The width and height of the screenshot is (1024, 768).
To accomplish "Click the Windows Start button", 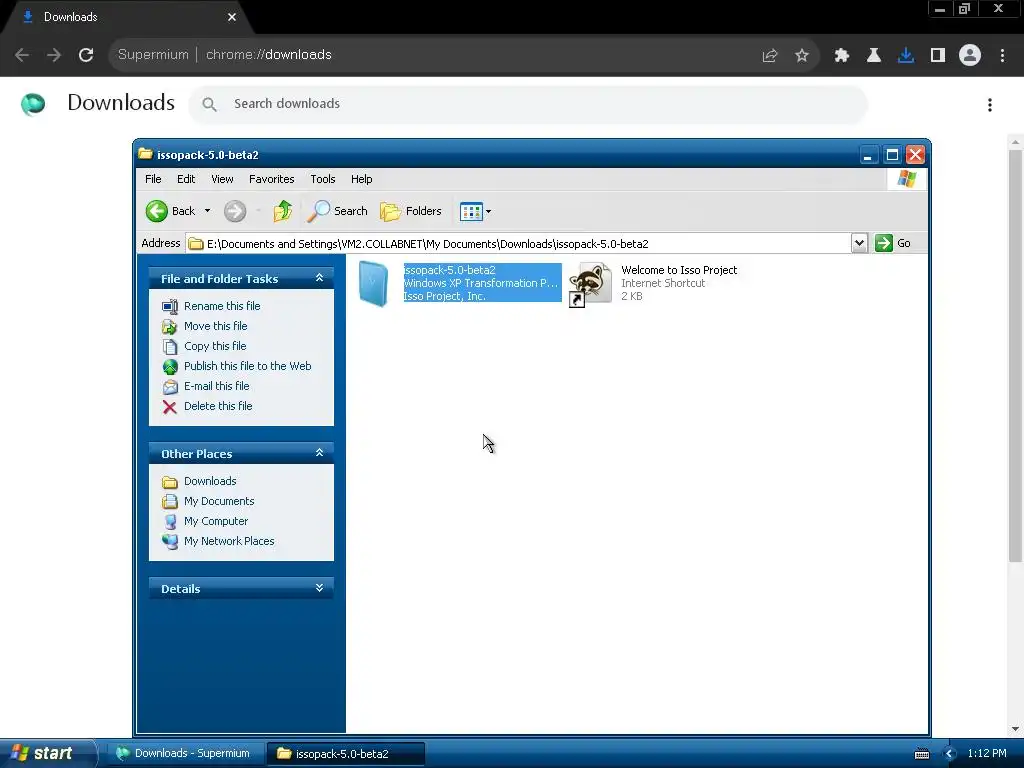I will click(x=46, y=754).
